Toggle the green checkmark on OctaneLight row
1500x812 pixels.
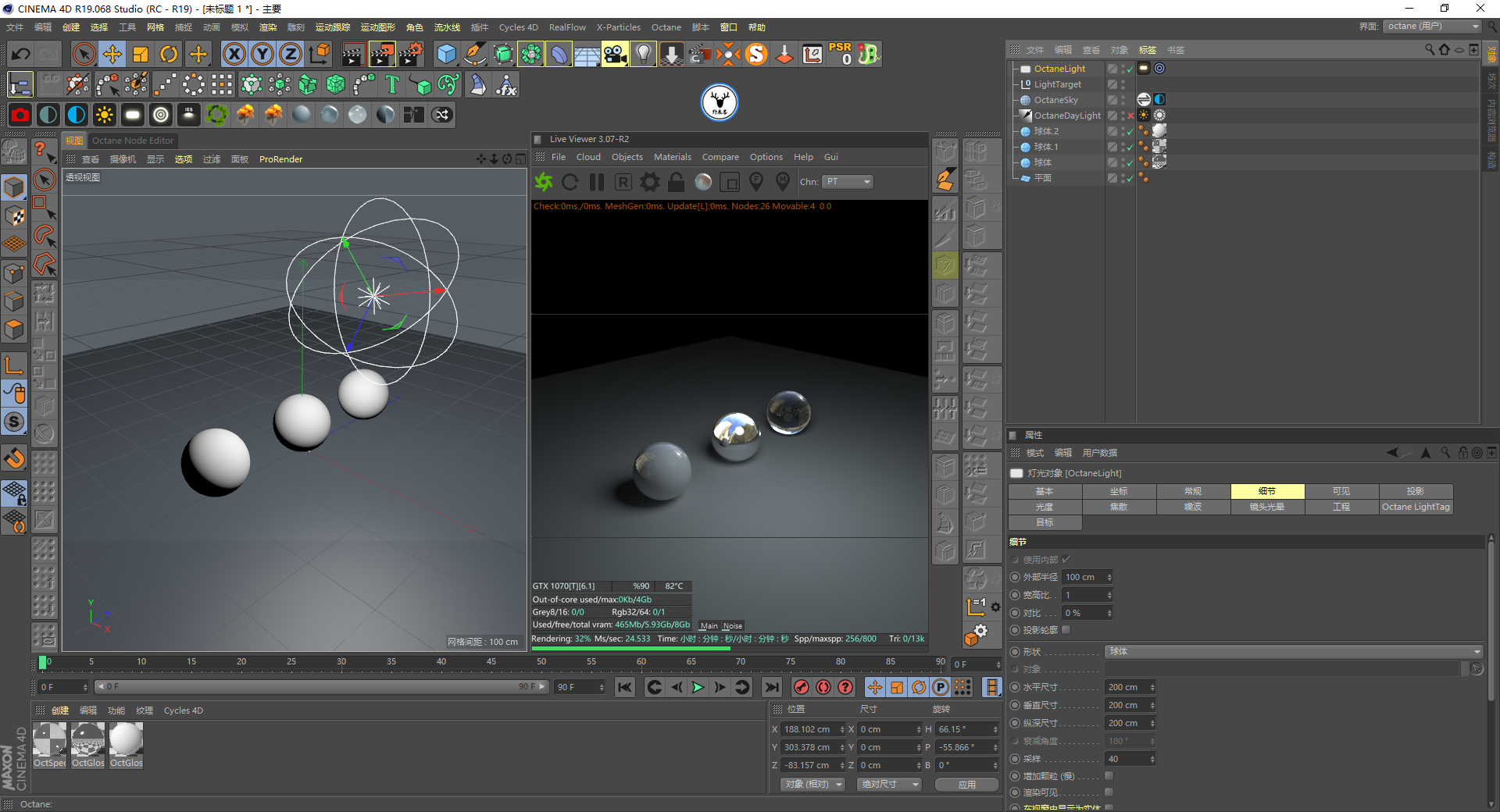(1130, 69)
